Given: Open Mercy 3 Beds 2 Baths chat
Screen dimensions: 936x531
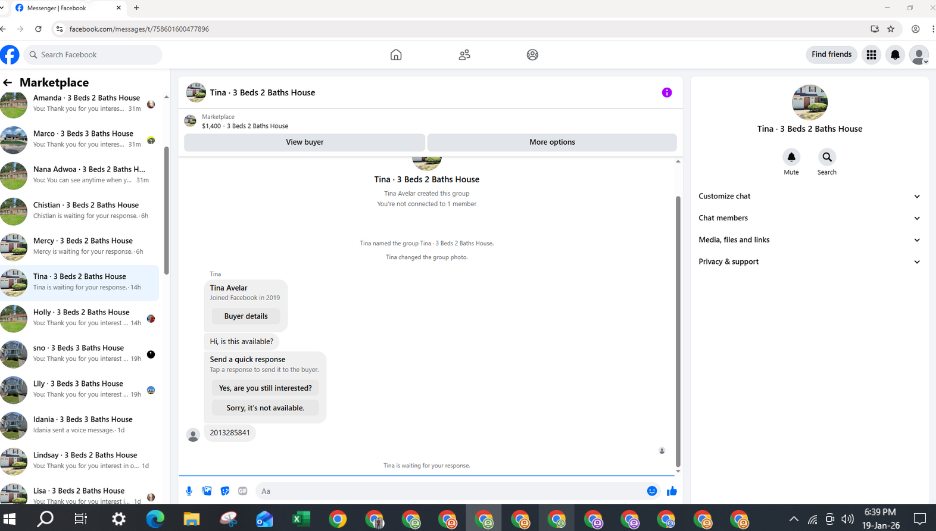Looking at the screenshot, I should tap(79, 246).
